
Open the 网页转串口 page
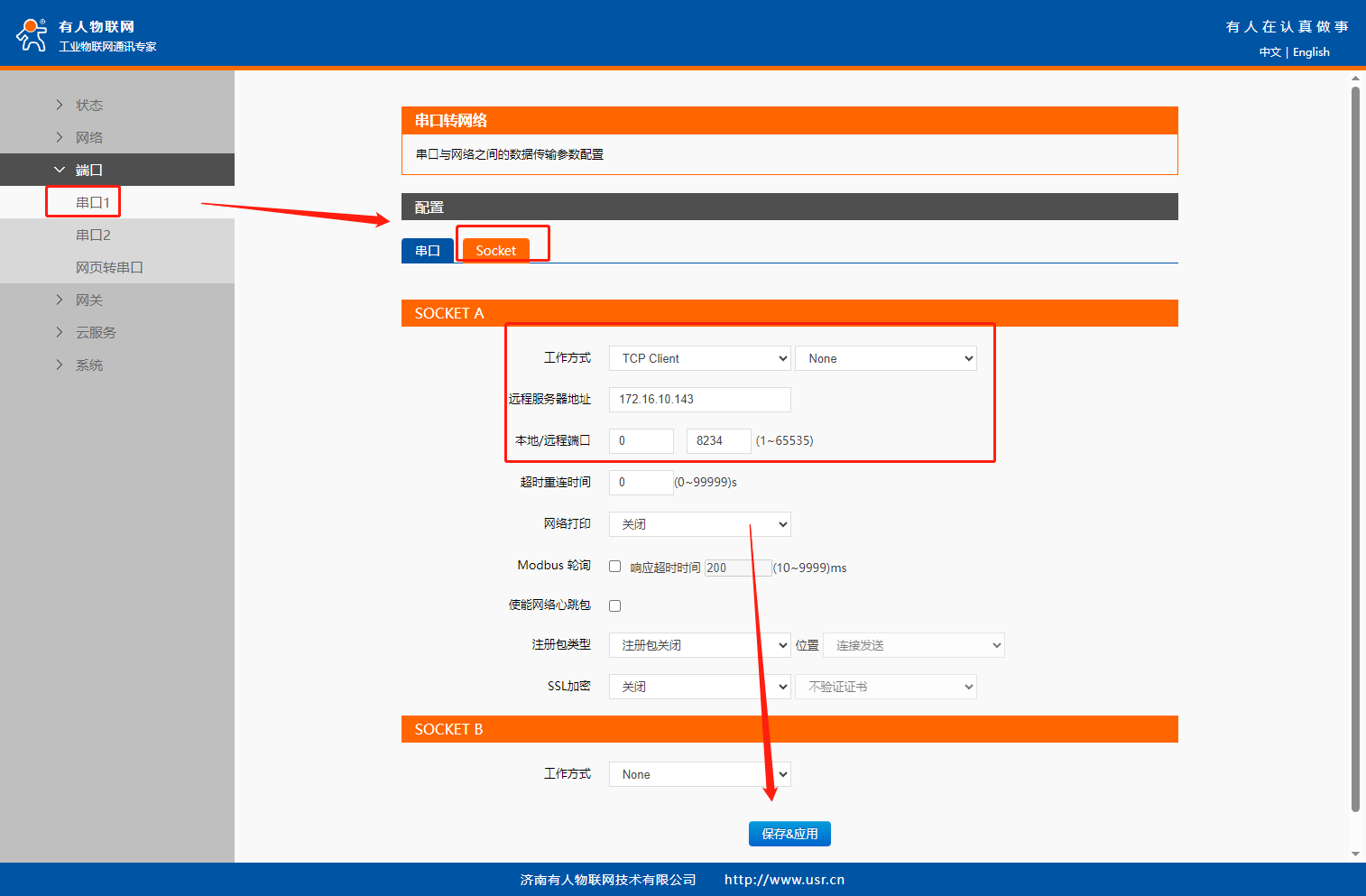pos(109,267)
